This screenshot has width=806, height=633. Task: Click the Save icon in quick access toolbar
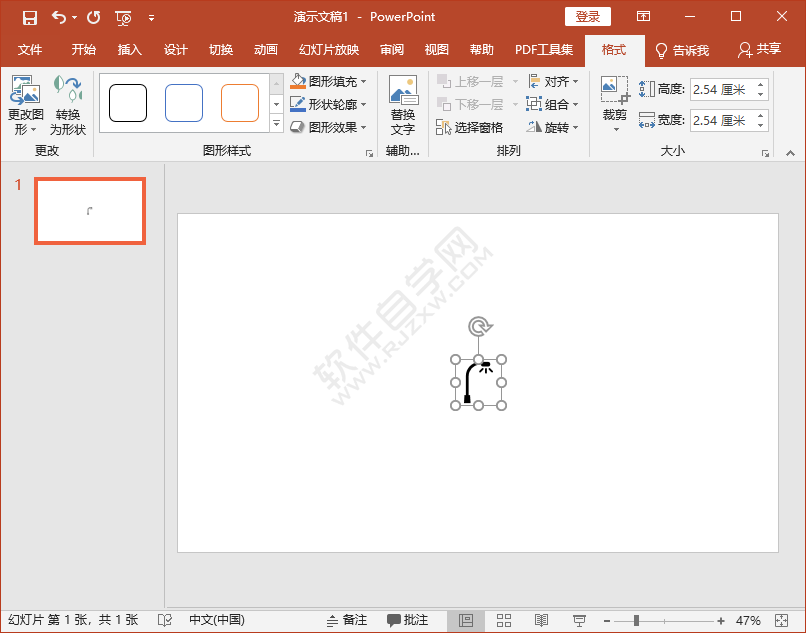tap(29, 17)
